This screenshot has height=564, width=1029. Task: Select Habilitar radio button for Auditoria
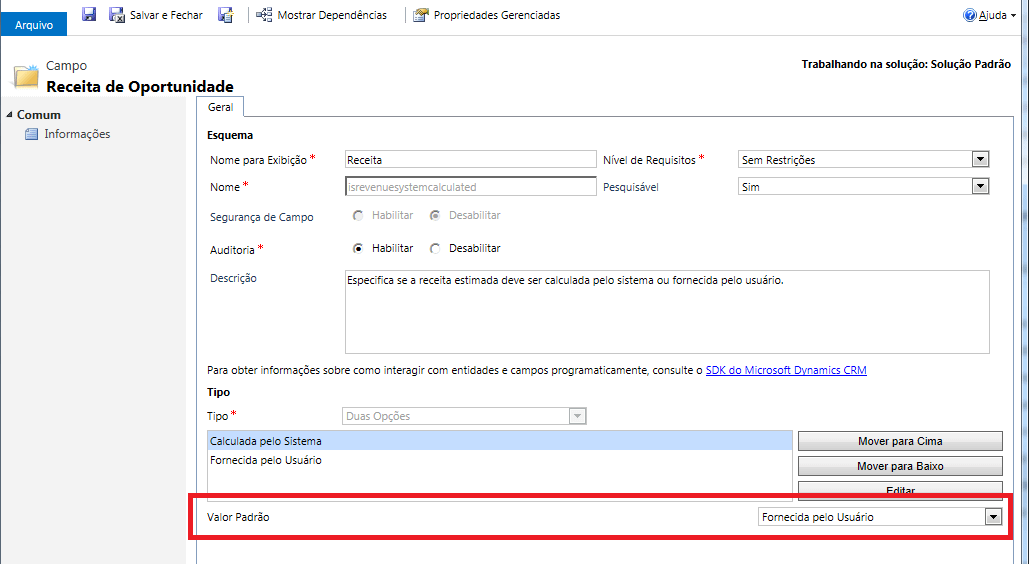(358, 248)
